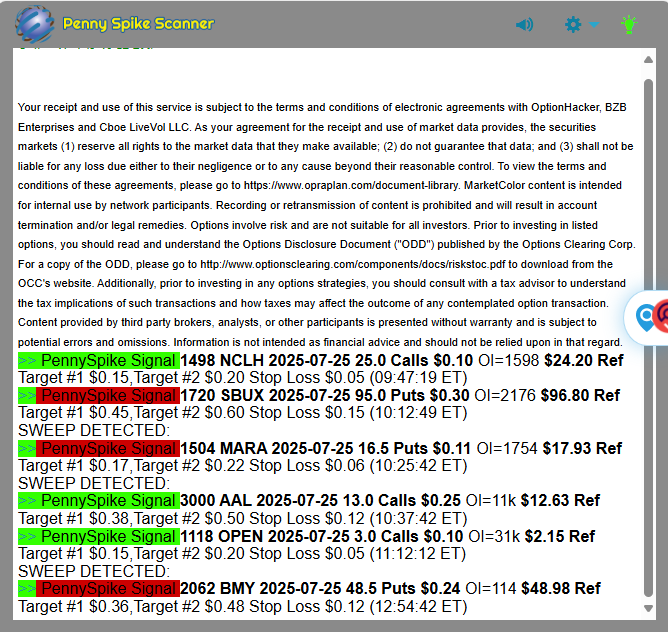Screen dimensions: 668x632
Task: Select the text '1118 OPEN 2025-07-25 3.0 Calls $0.10'
Action: coord(322,536)
